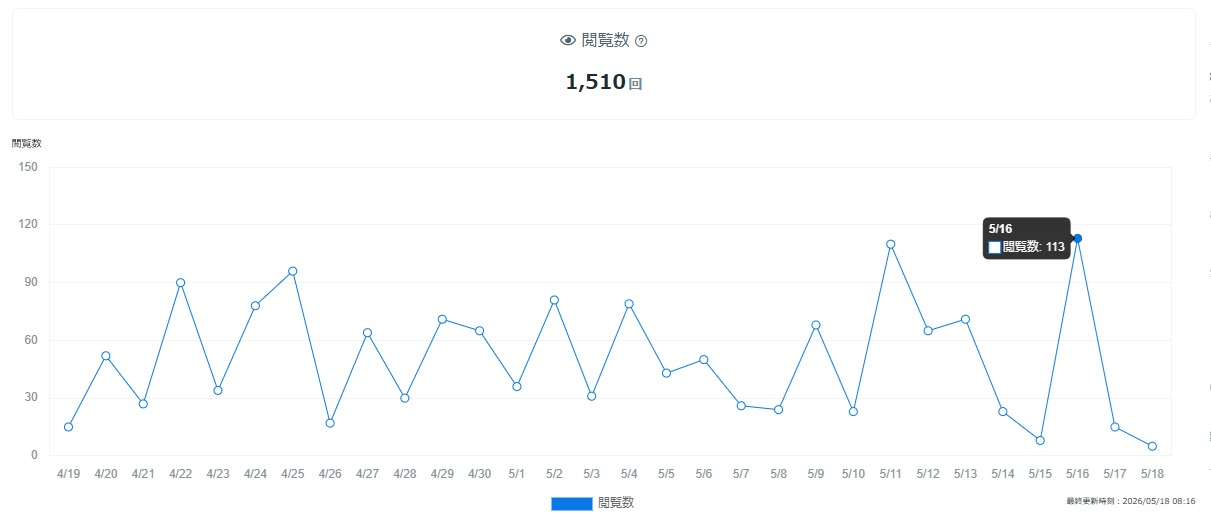Select the 5/3 data point on the line
The height and width of the screenshot is (520, 1211).
[x=591, y=396]
